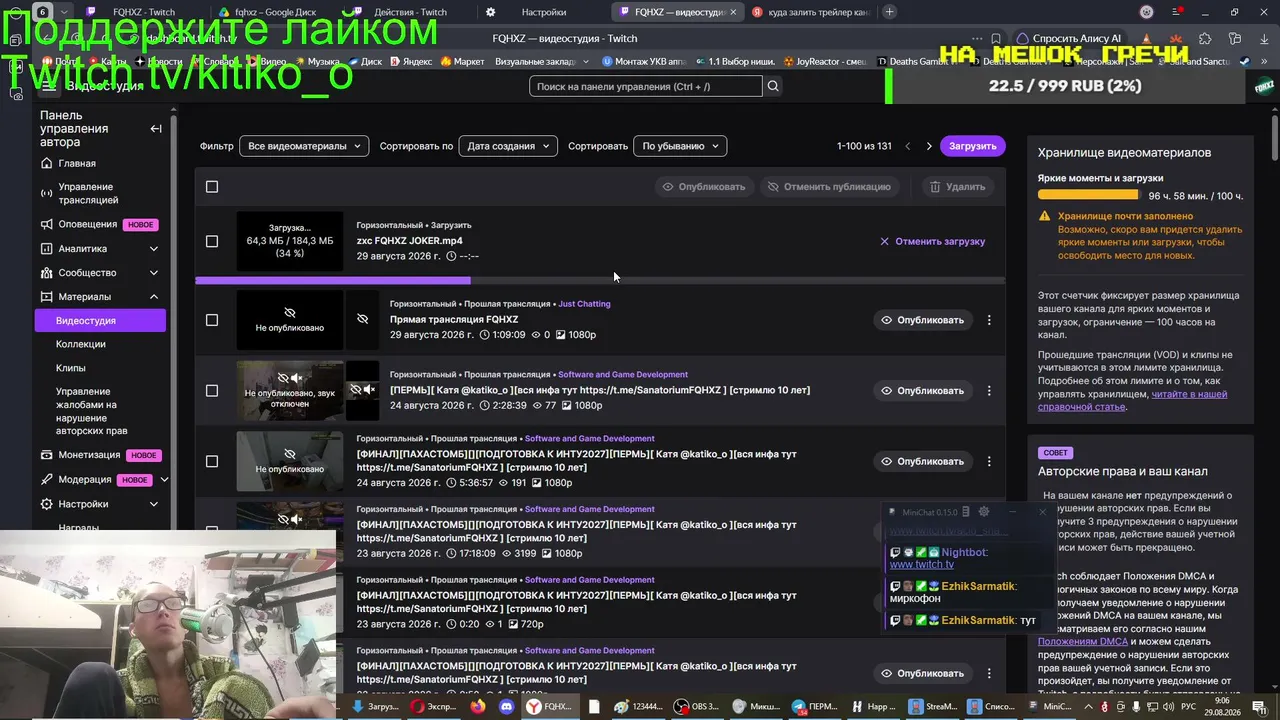1280x720 pixels.
Task: Click the Управление трансляцией broadcast icon
Action: 47,193
